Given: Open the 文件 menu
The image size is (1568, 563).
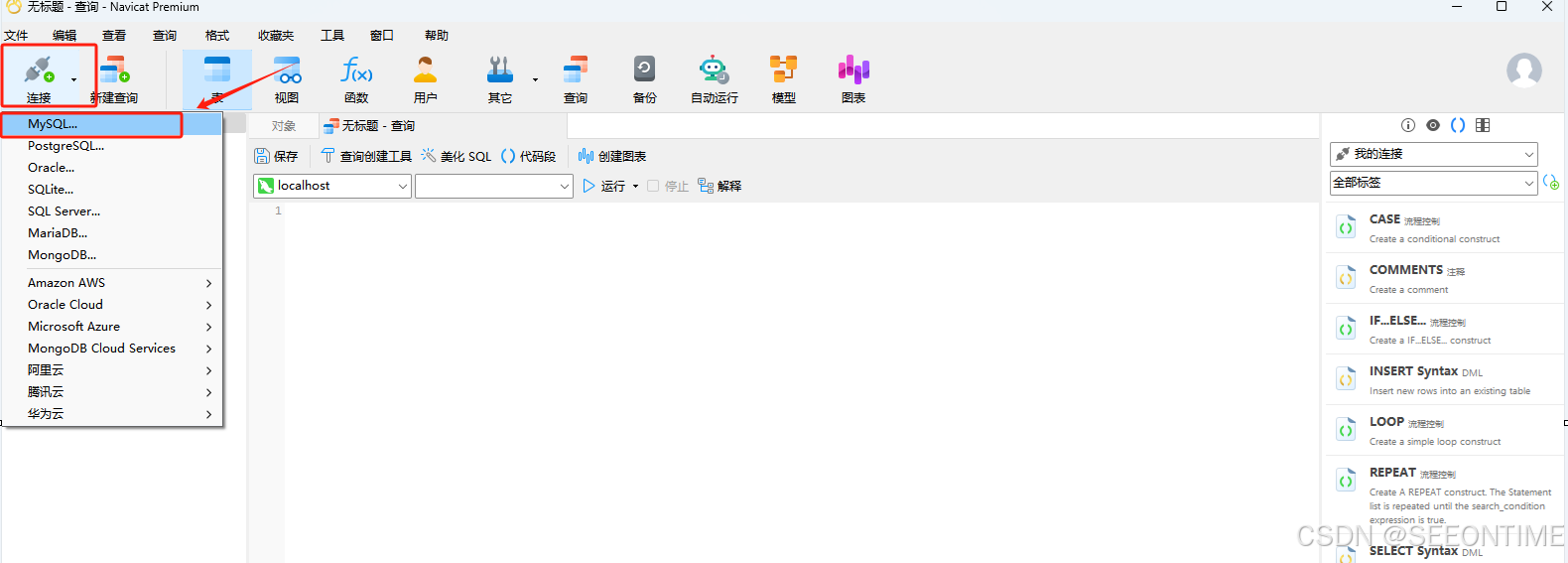Looking at the screenshot, I should click(16, 36).
